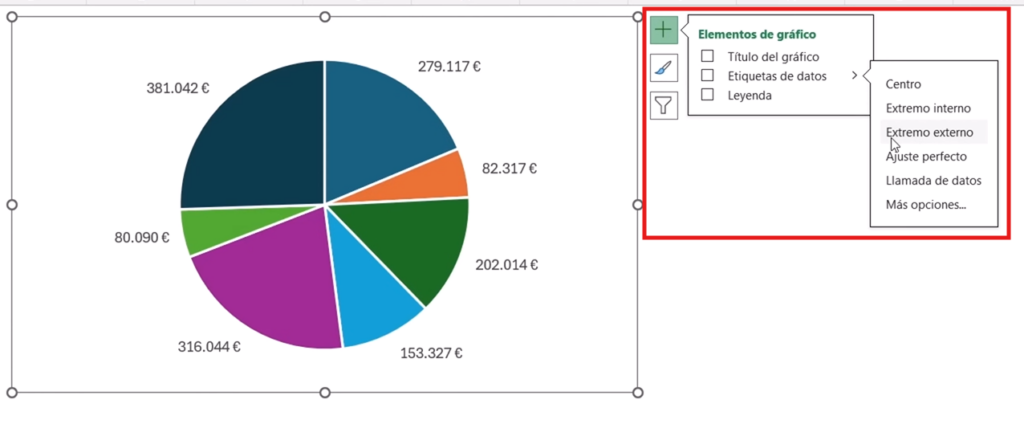Image resolution: width=1024 pixels, height=424 pixels.
Task: Open the Chart Elements plus button
Action: 664,30
